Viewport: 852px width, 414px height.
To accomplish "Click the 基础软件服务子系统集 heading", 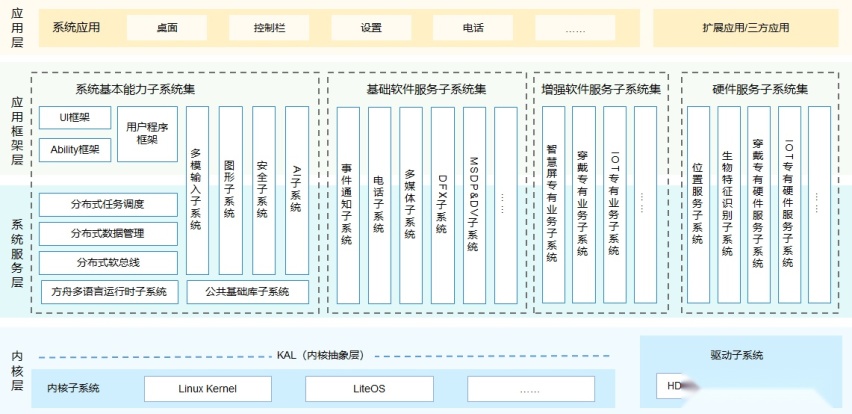I will (427, 89).
